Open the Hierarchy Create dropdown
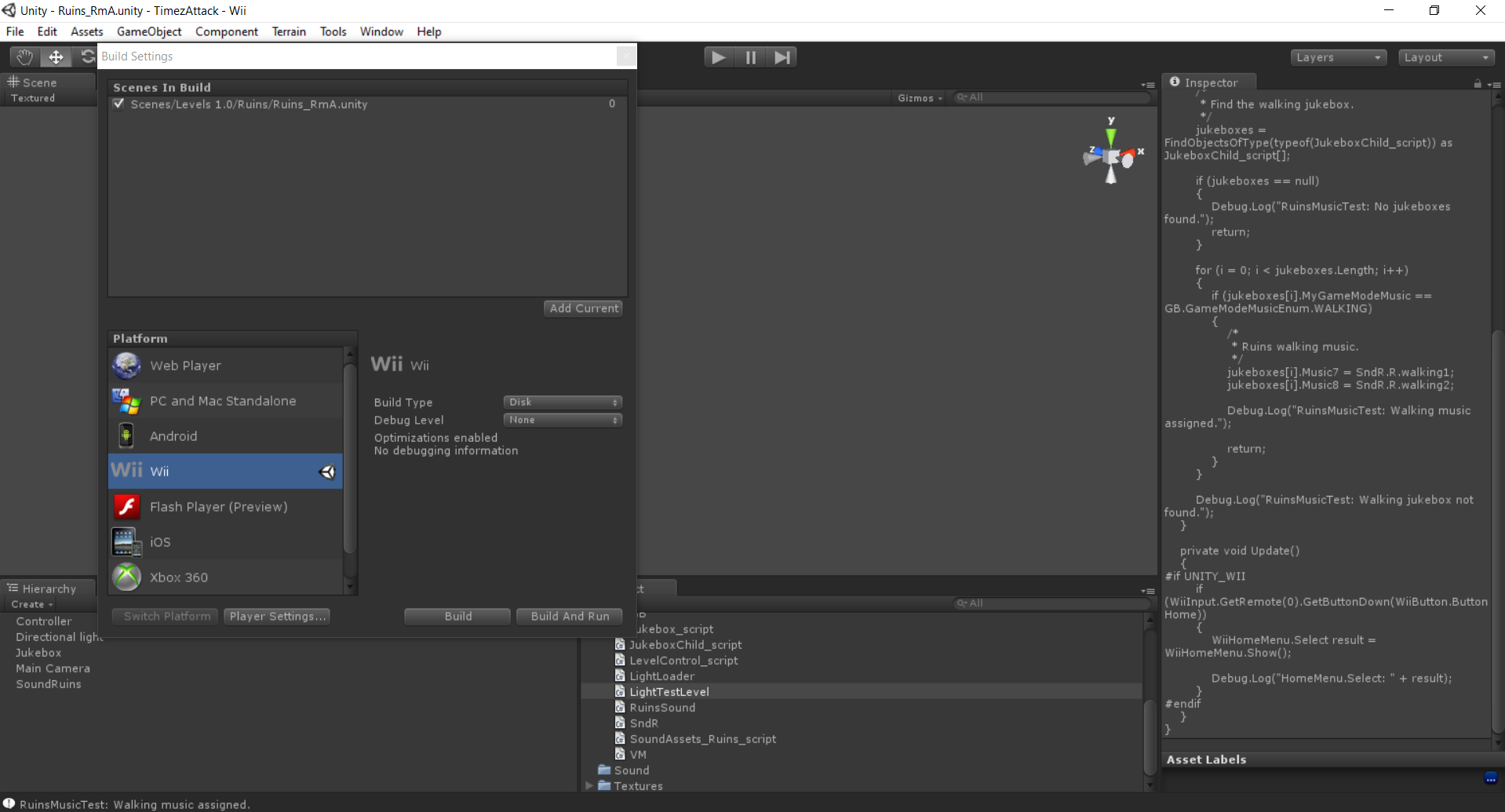 (x=32, y=604)
